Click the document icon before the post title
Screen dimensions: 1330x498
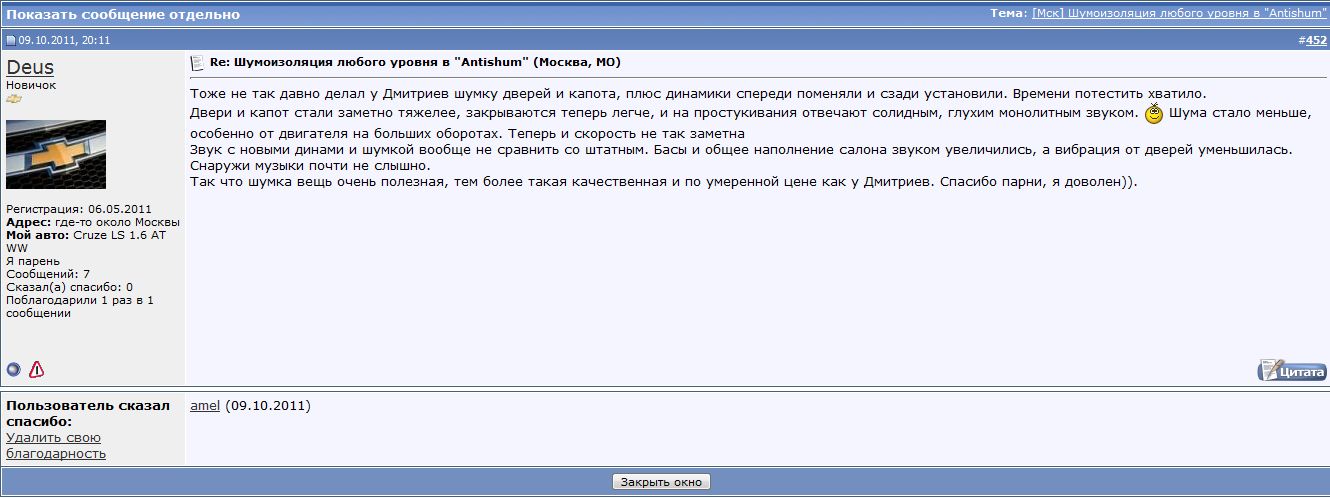click(x=197, y=62)
